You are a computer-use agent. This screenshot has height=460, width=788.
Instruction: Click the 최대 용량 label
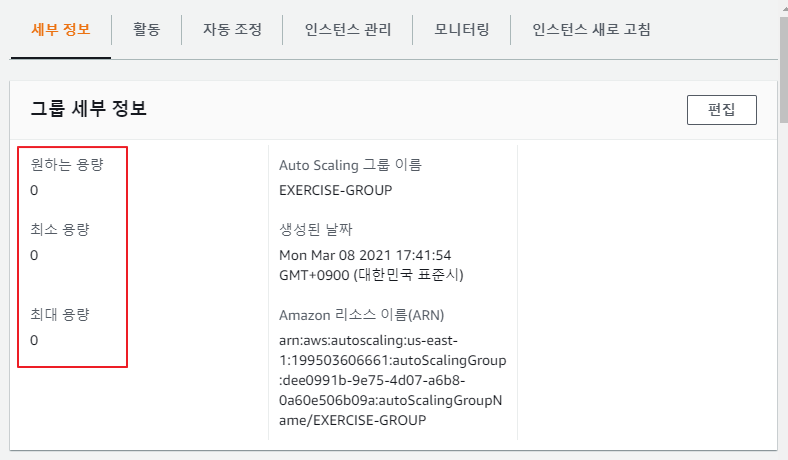pyautogui.click(x=60, y=315)
